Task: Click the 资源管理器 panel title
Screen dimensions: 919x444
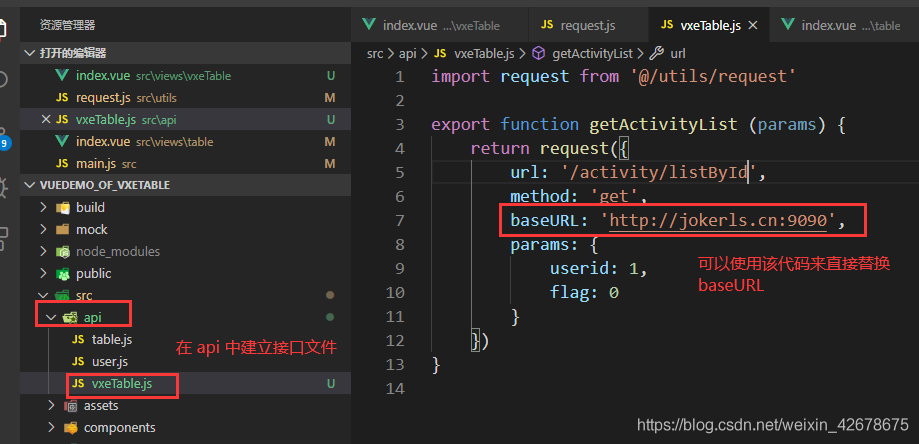Action: pyautogui.click(x=67, y=25)
